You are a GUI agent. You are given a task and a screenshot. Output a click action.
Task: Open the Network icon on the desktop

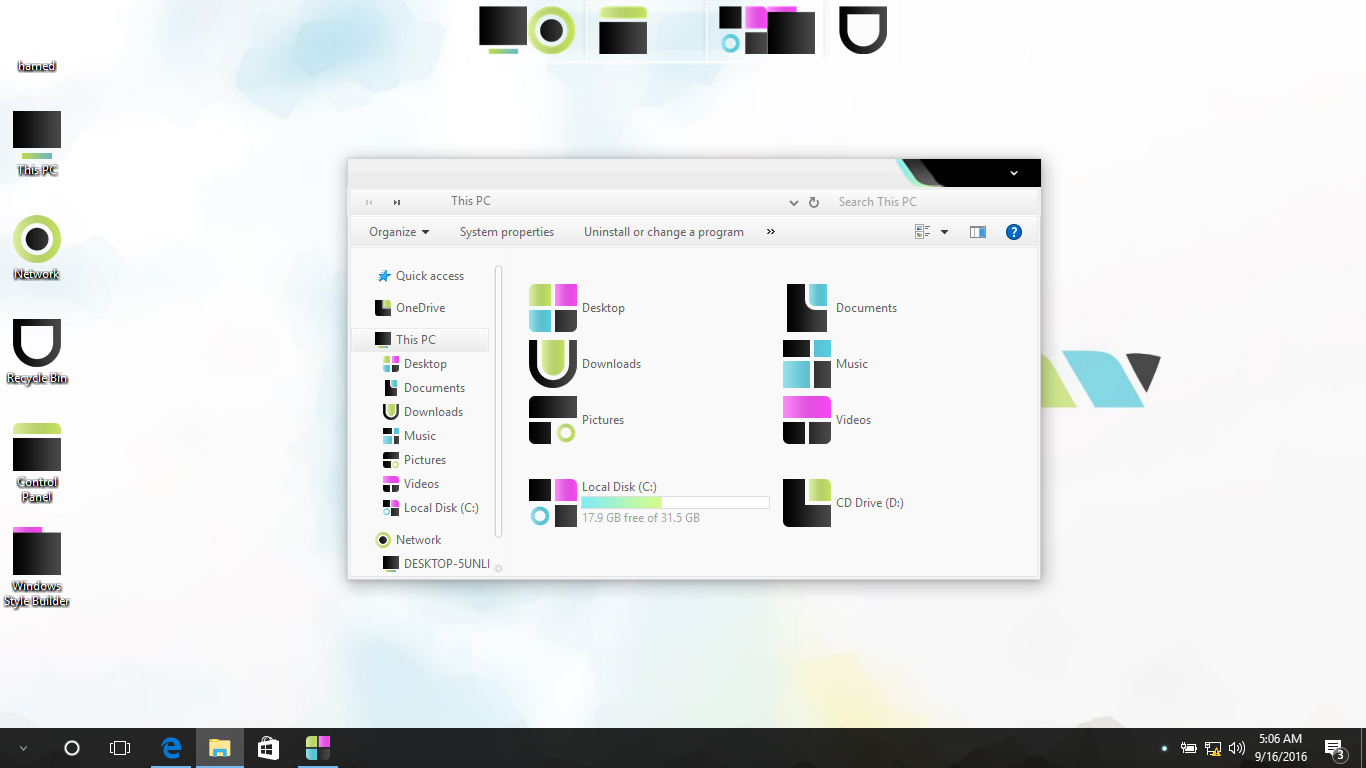[x=37, y=240]
